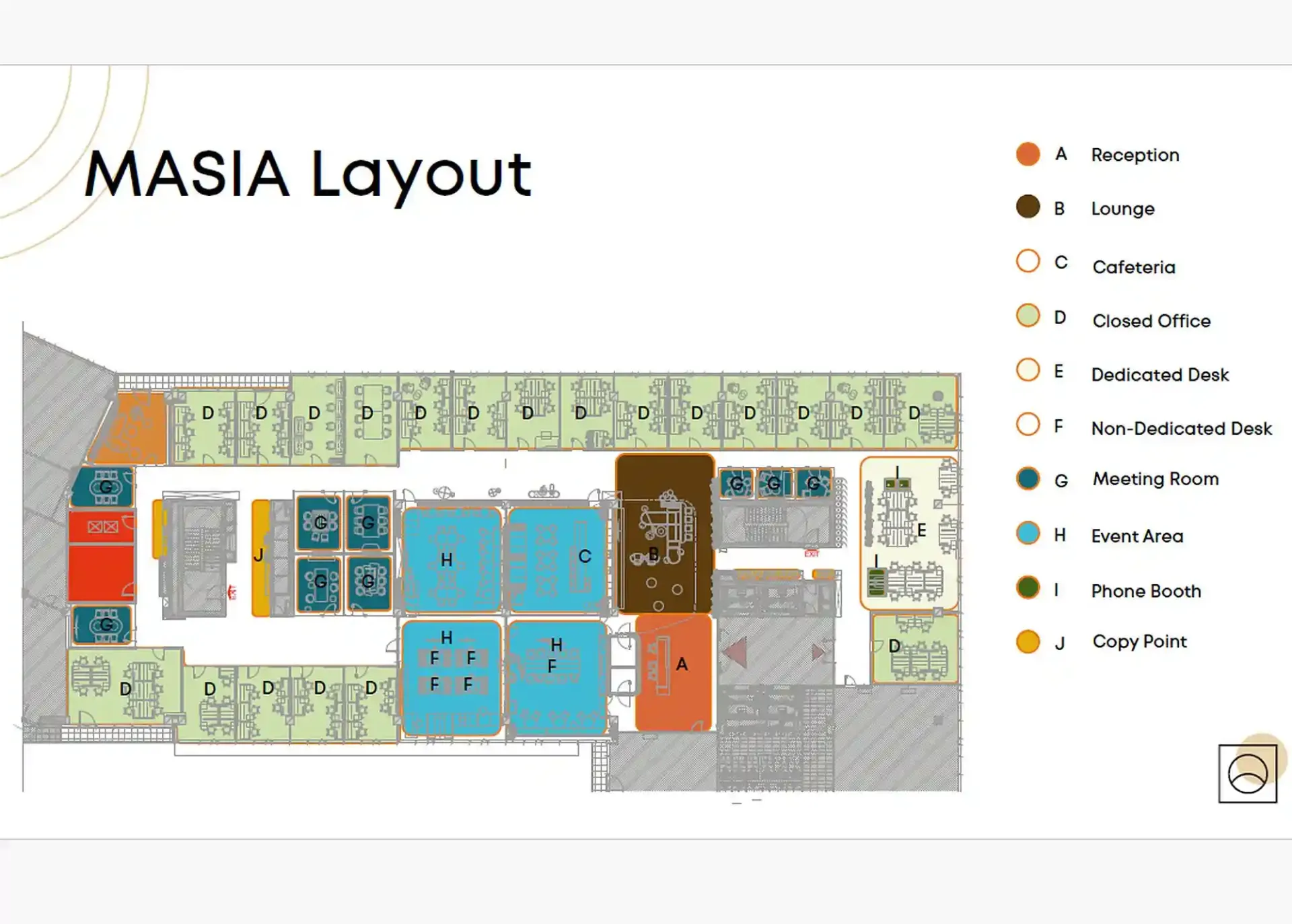Select the 'Non-Dedicated Desk' legend label
This screenshot has height=924, width=1292.
point(1182,429)
